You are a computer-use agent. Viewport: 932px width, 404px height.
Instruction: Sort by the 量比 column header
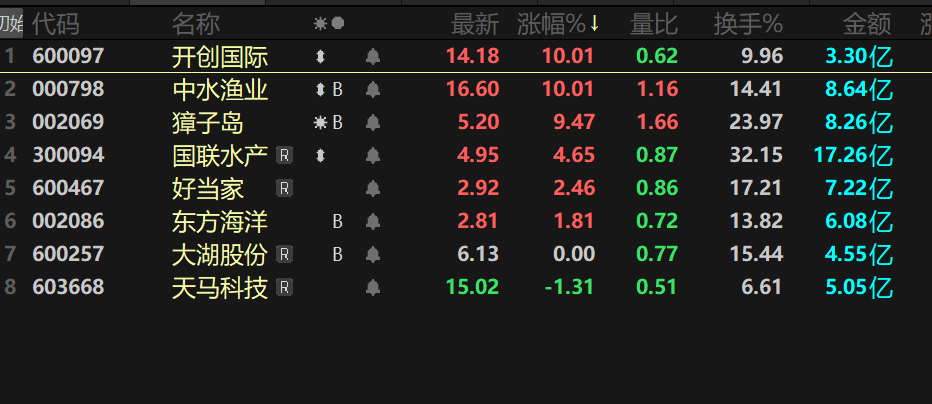[654, 24]
